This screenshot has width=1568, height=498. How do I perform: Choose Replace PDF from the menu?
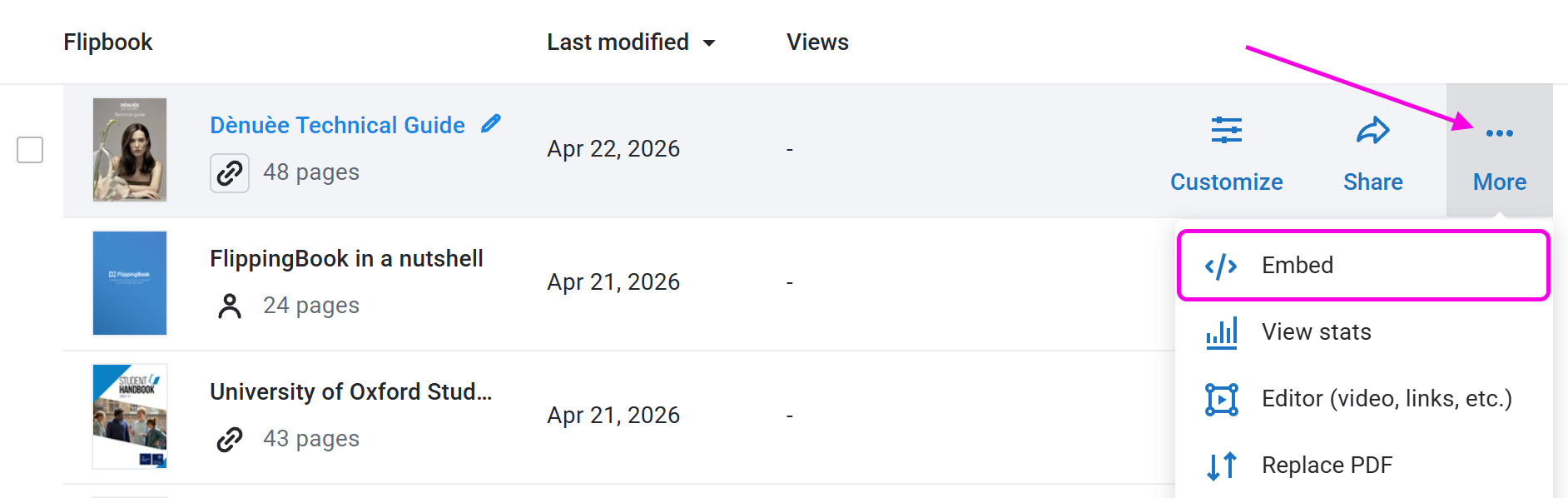pos(1327,466)
